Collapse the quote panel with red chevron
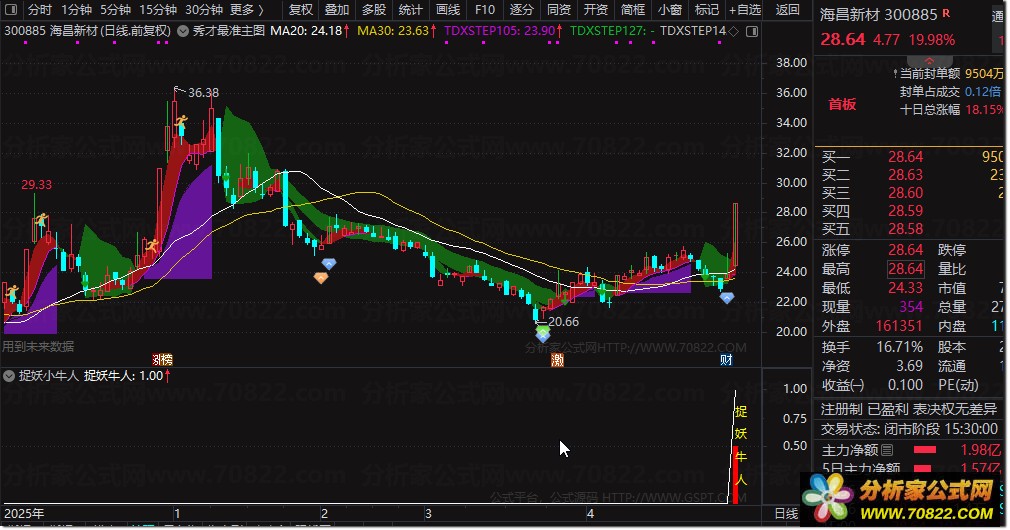 click(x=929, y=61)
